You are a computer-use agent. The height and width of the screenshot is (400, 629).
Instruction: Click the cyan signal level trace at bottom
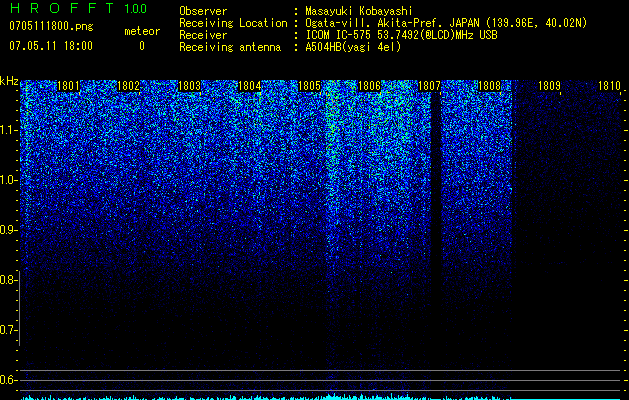[321, 397]
